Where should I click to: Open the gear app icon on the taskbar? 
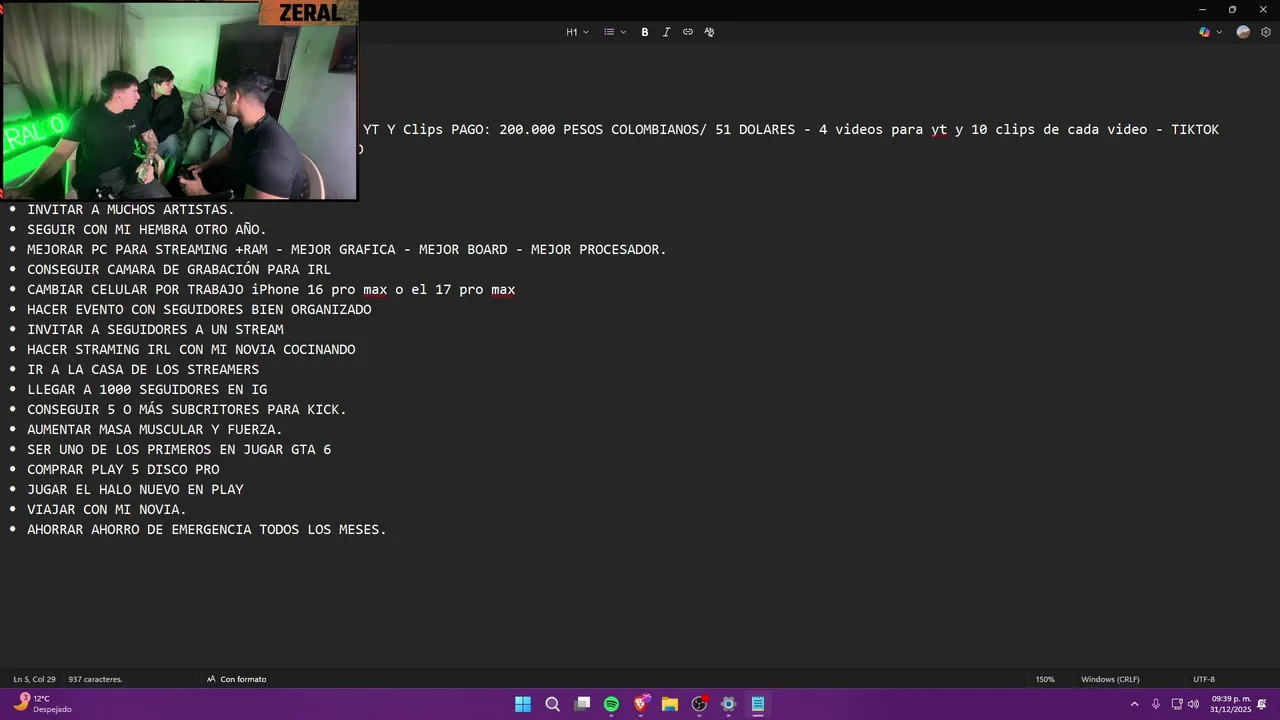coord(728,704)
